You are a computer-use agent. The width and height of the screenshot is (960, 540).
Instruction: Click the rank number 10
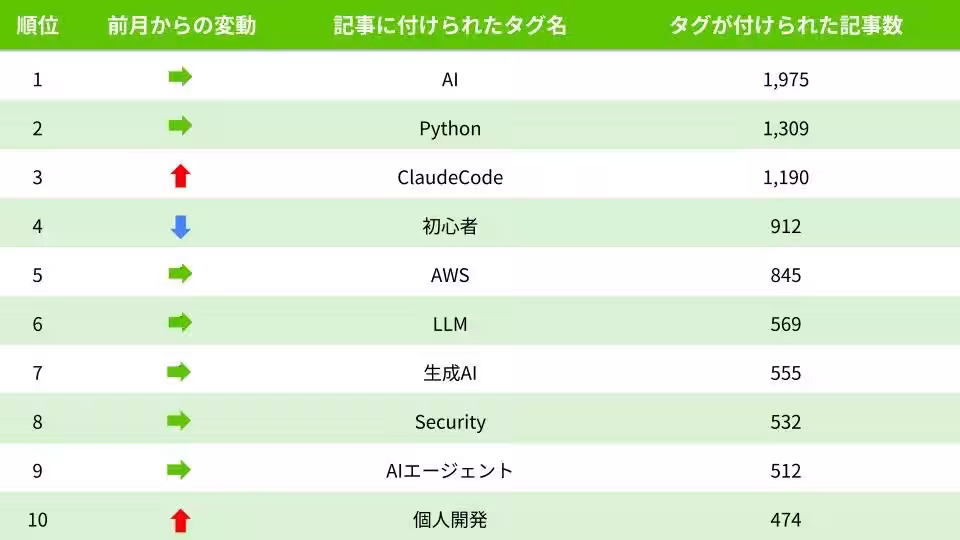pyautogui.click(x=38, y=520)
